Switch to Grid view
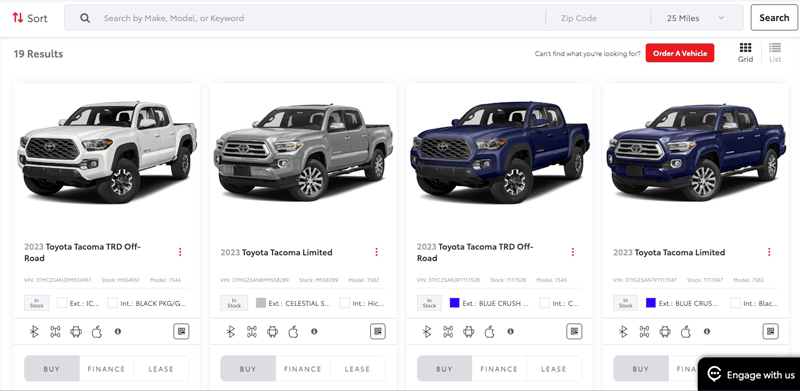800x391 pixels. click(x=745, y=53)
